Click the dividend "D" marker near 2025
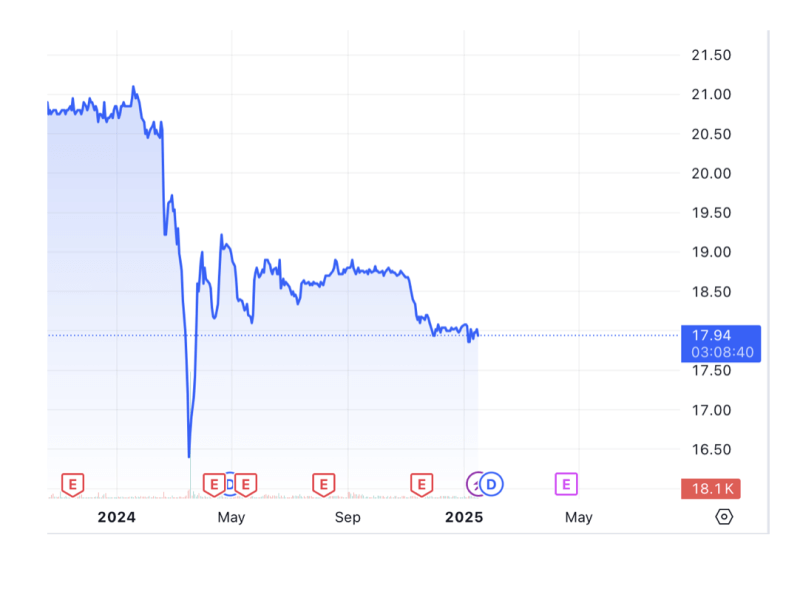This screenshot has height=600, width=800. 489,484
